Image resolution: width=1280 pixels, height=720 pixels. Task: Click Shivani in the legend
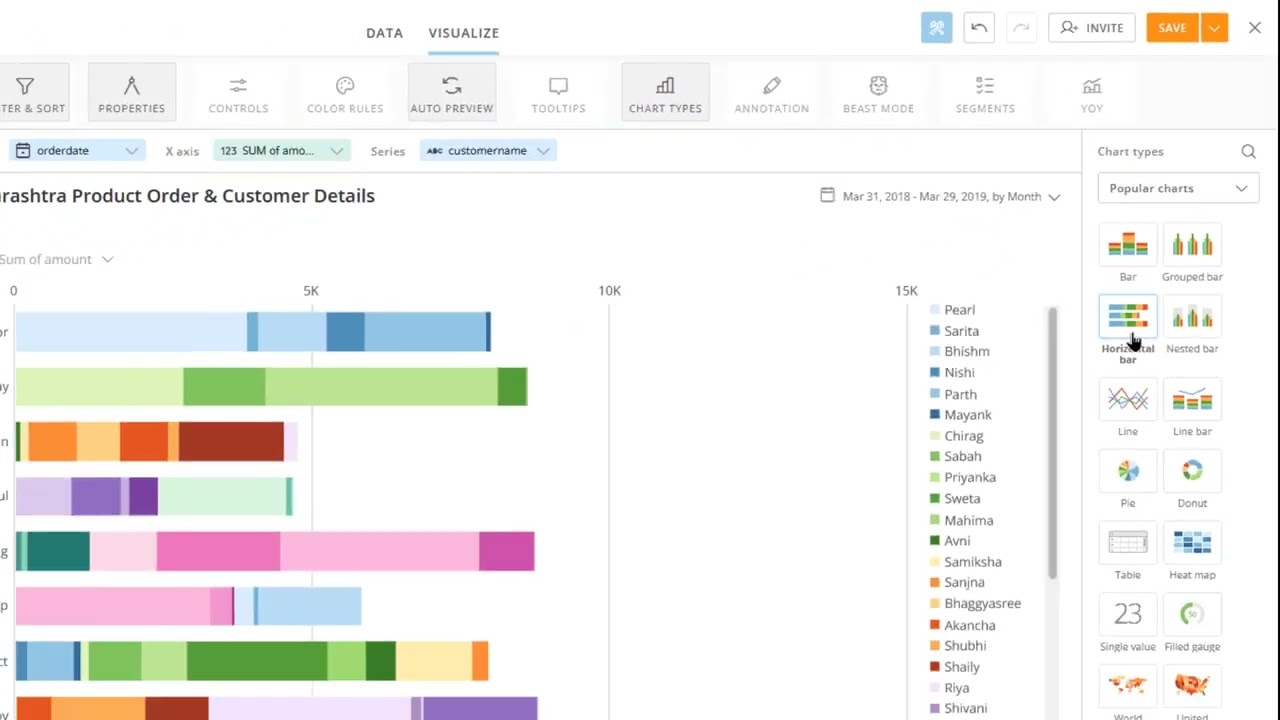[x=966, y=708]
